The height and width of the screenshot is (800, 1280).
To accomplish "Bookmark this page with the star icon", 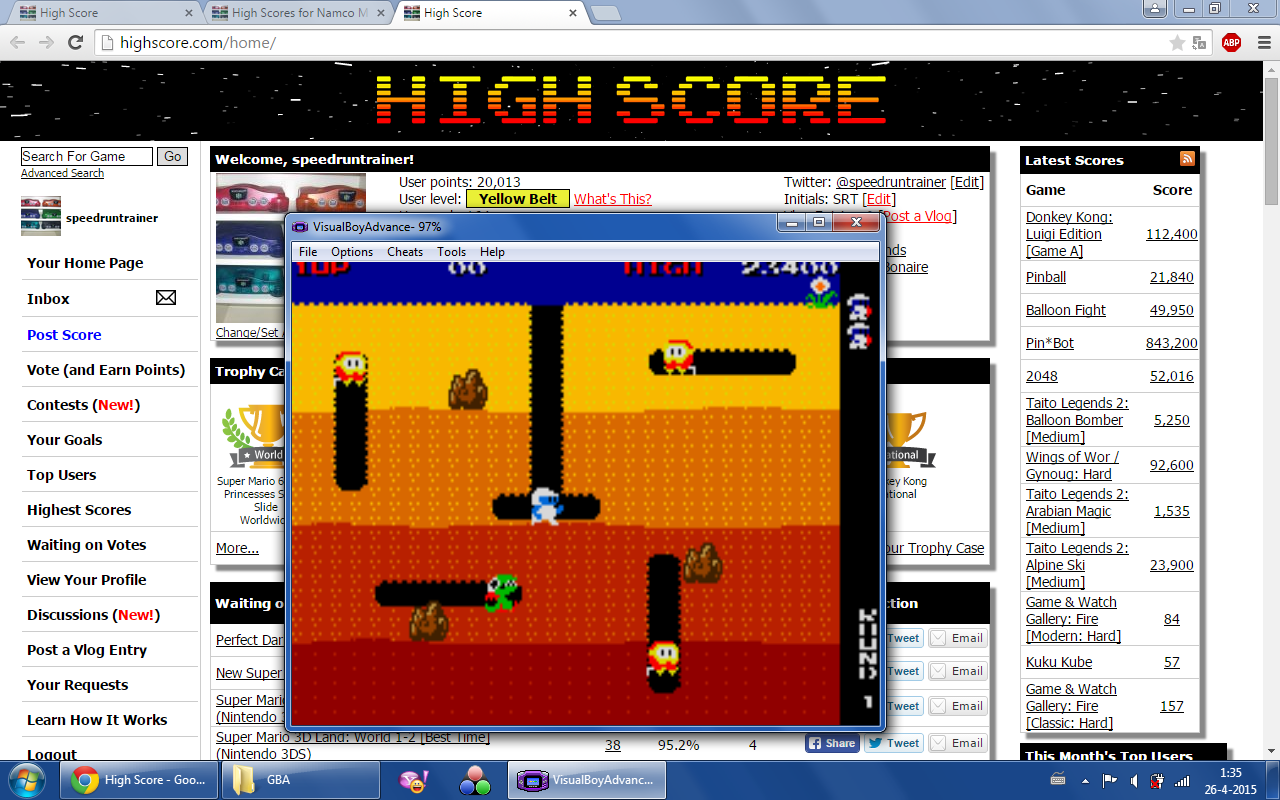I will 1177,42.
